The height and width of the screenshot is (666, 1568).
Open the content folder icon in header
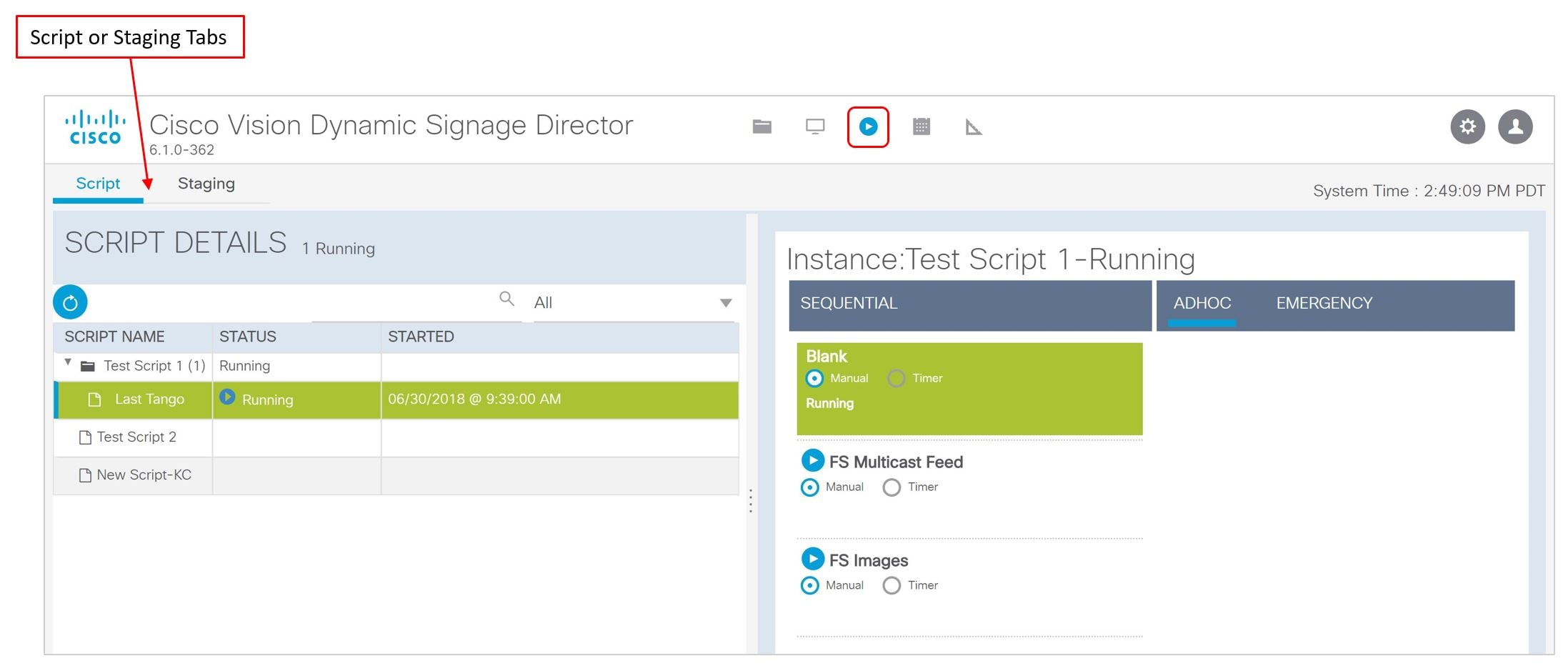click(x=761, y=126)
